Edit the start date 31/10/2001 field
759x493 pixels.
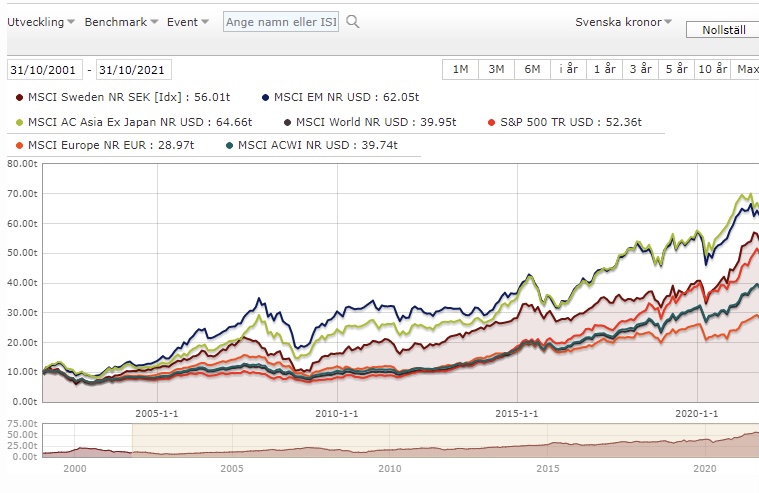[x=45, y=70]
